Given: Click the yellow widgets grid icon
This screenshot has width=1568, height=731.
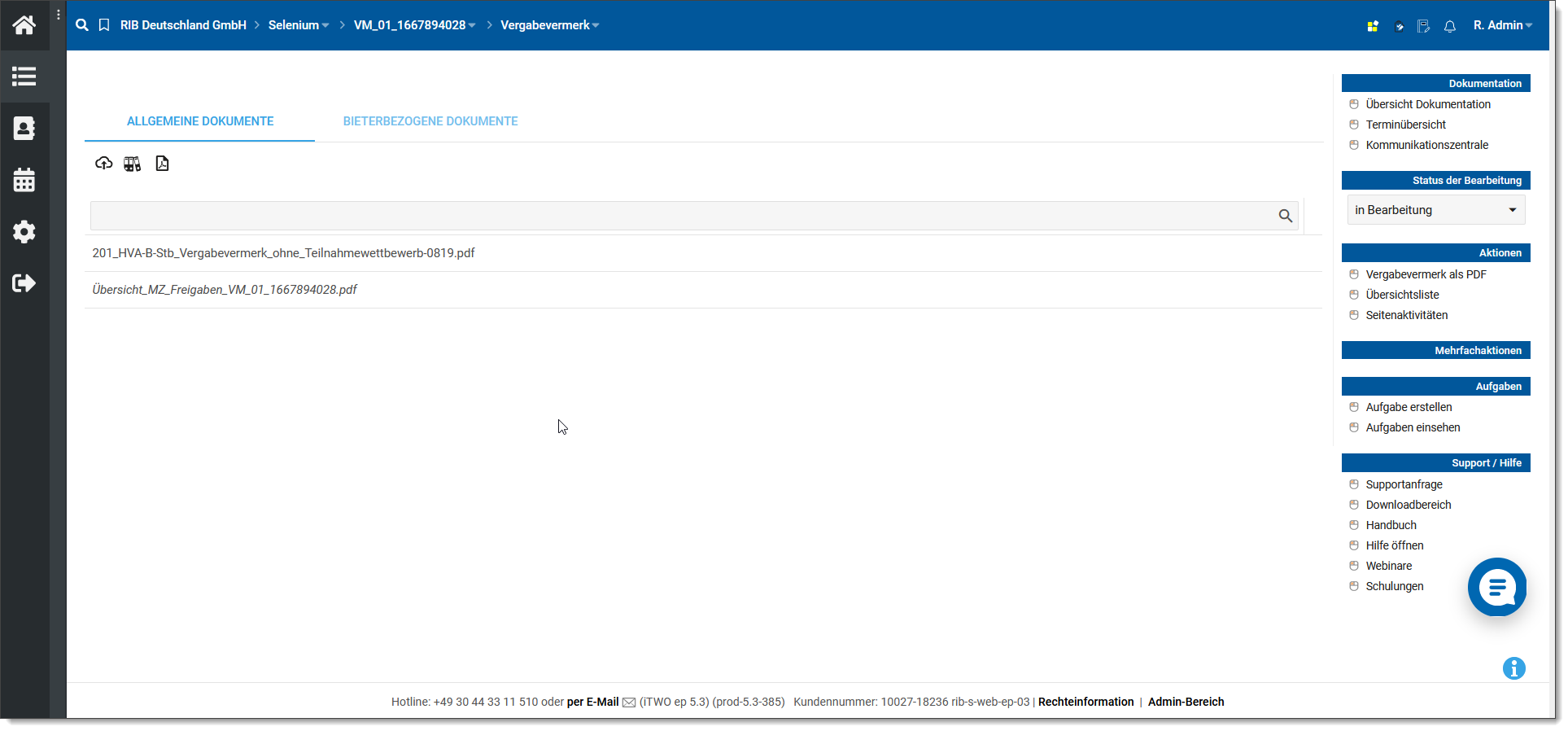Looking at the screenshot, I should (1373, 26).
